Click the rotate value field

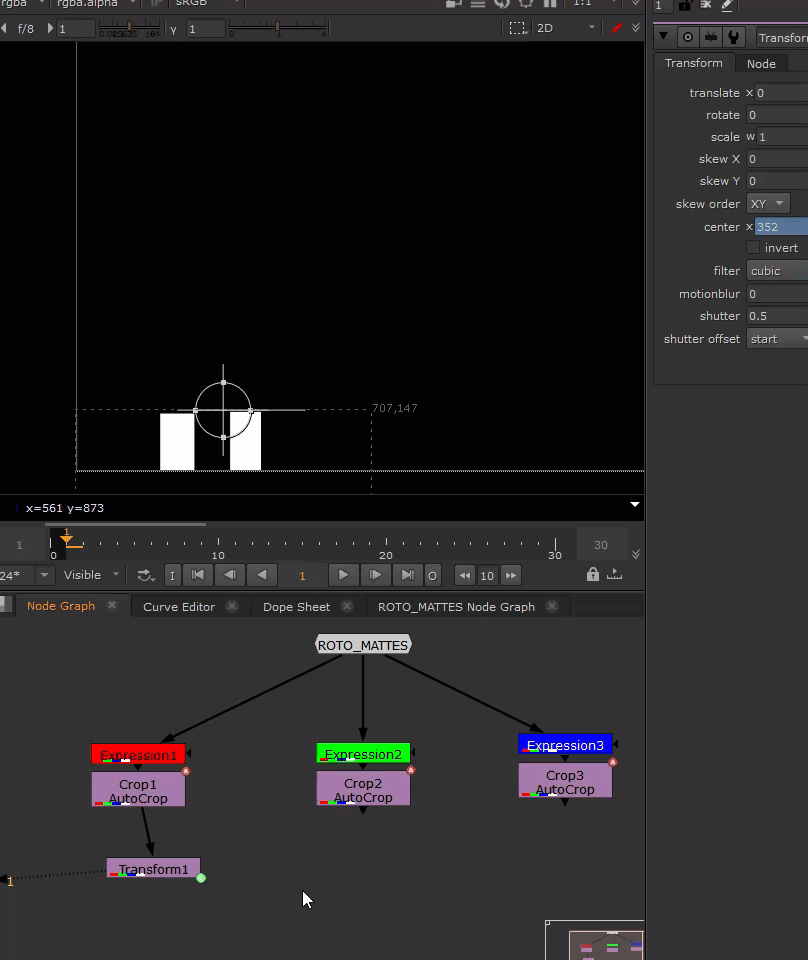[x=777, y=115]
